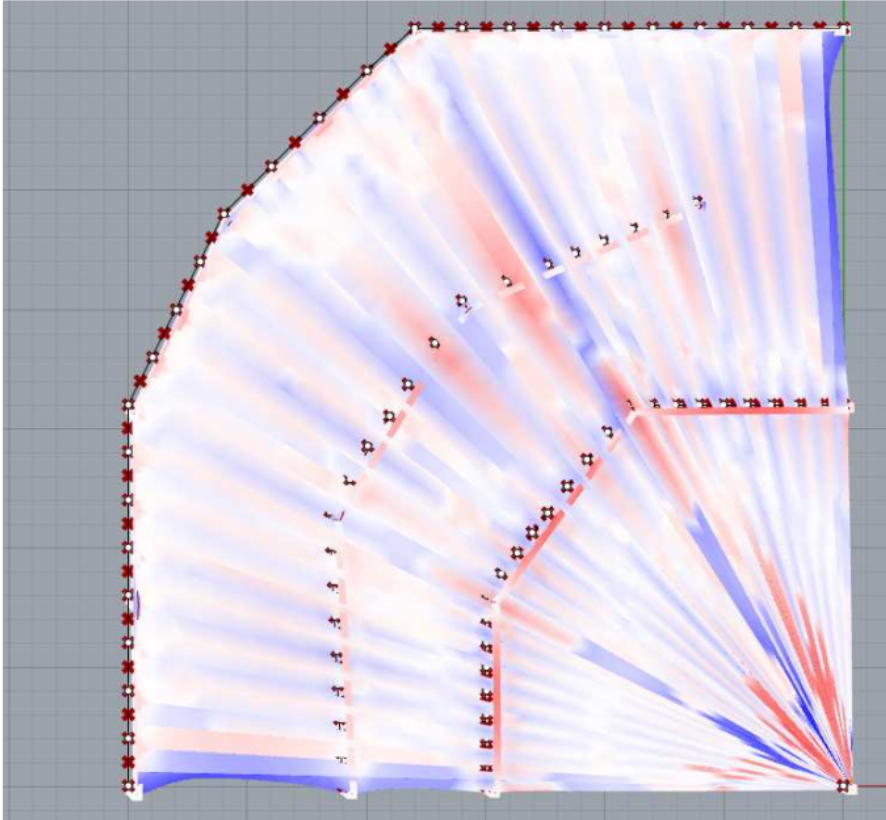Select the node at the top of the left vertical edge

tap(128, 405)
